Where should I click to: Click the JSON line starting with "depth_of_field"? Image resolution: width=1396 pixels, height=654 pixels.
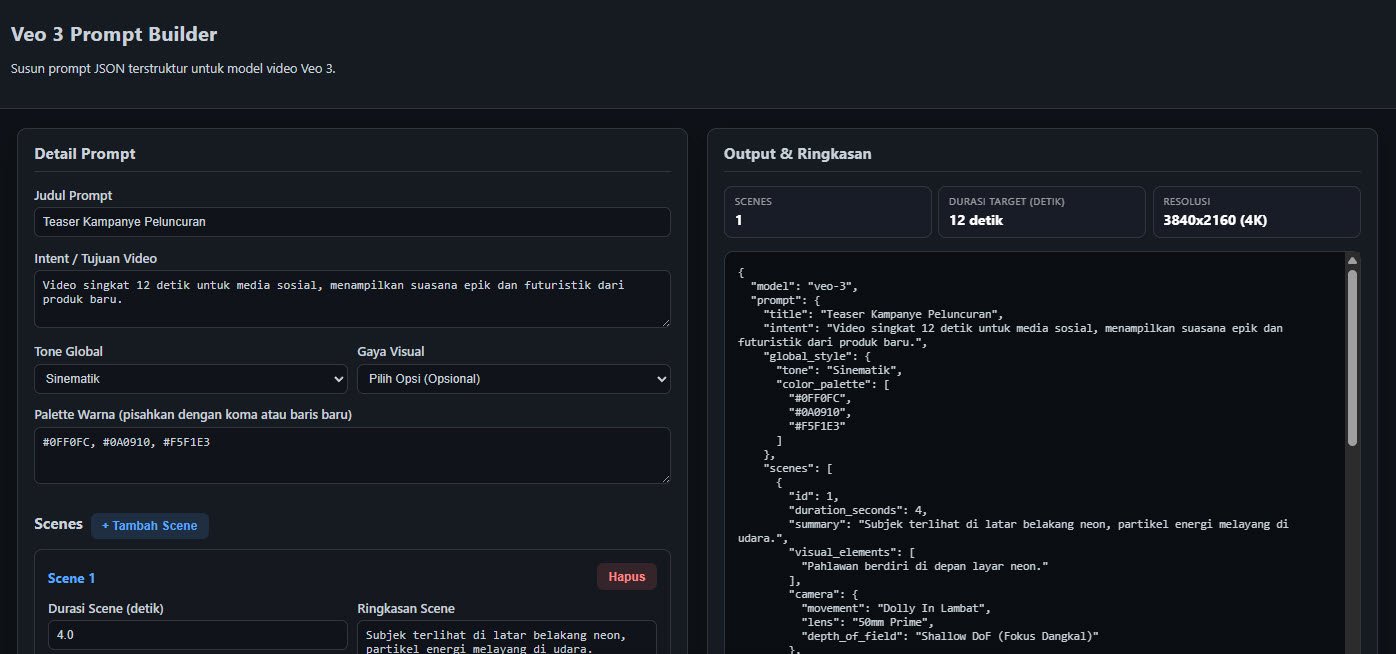point(949,636)
